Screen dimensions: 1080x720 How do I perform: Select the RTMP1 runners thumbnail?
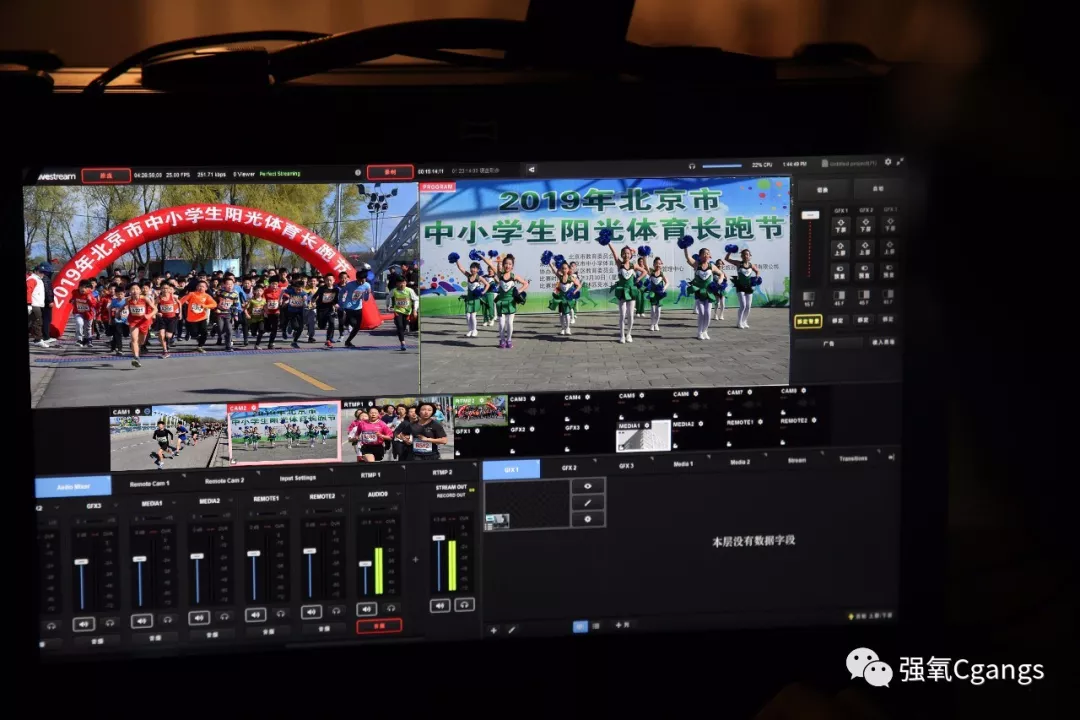click(397, 430)
